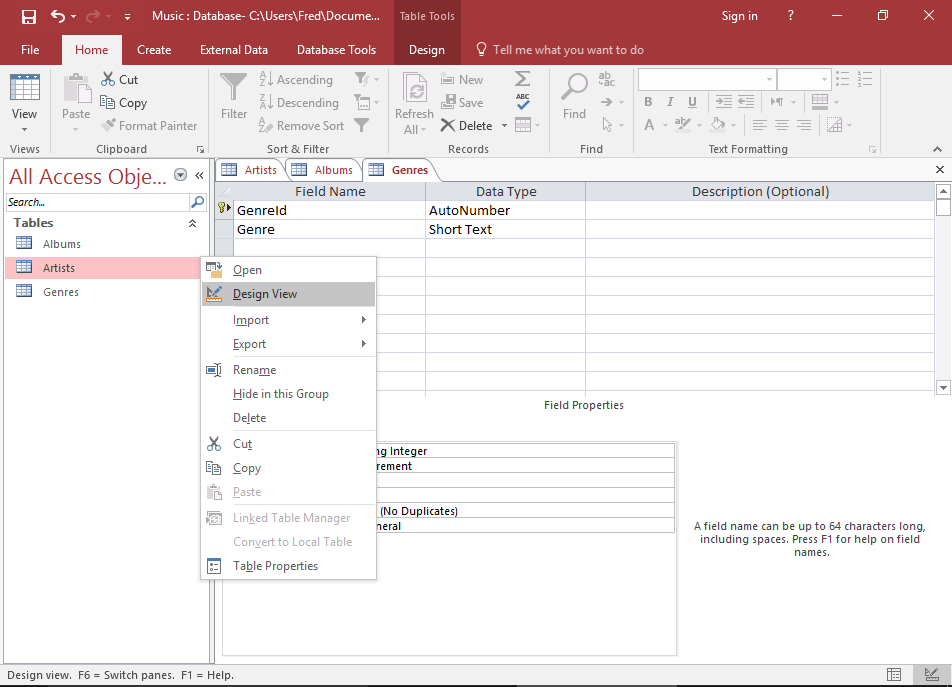Choose Design View from the context menu
This screenshot has height=687, width=952.
pos(289,294)
